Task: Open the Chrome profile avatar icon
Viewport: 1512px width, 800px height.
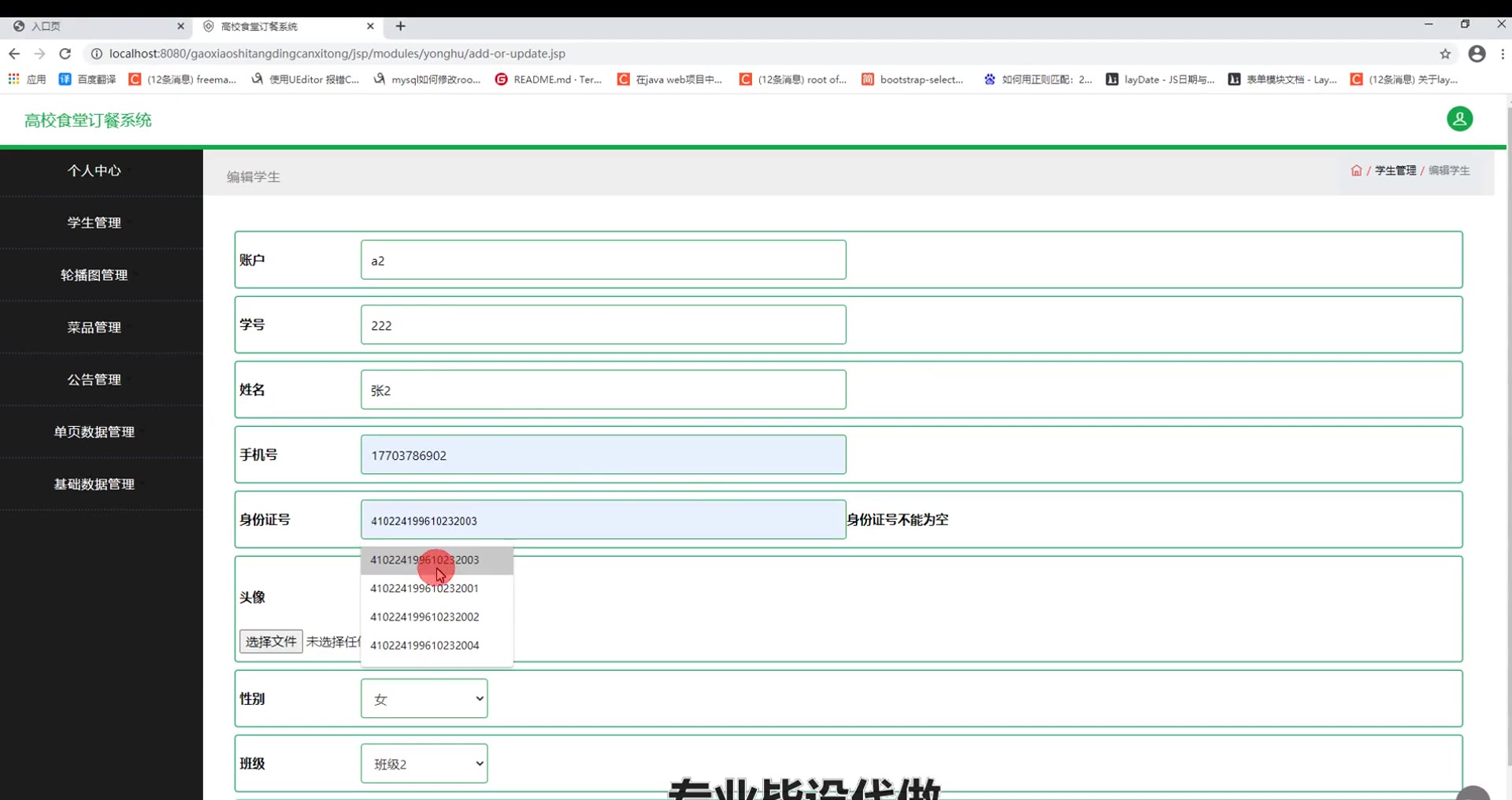Action: [1477, 54]
